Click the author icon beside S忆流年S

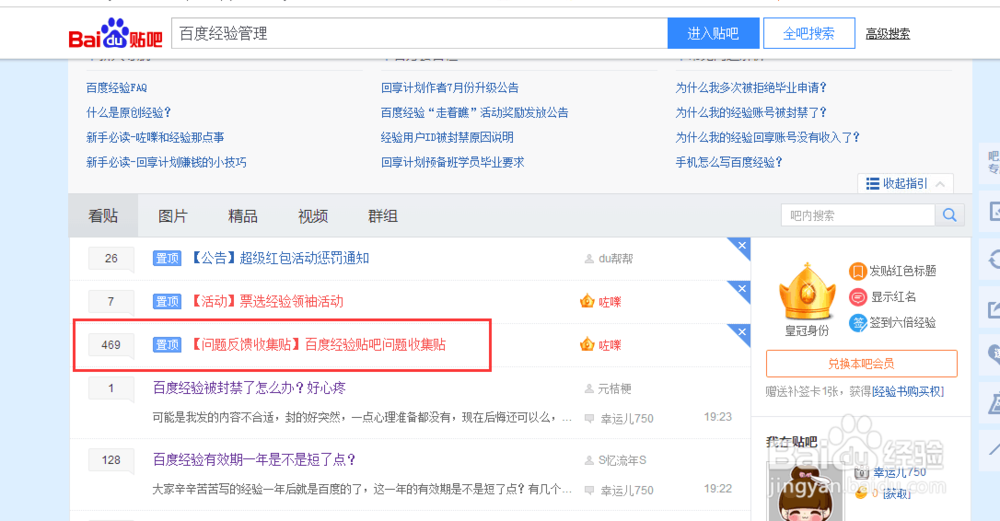(589, 460)
